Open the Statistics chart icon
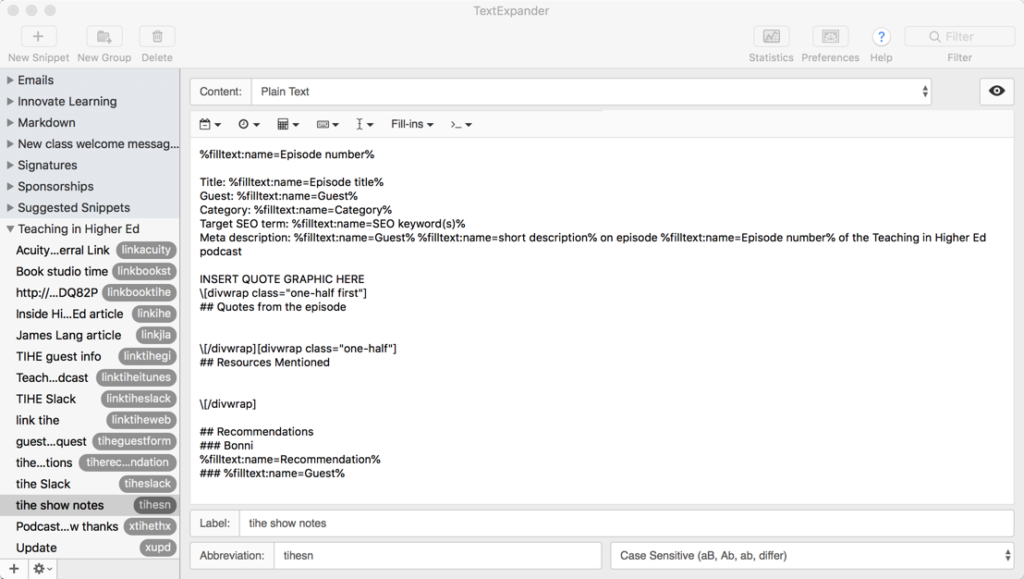 [x=771, y=37]
